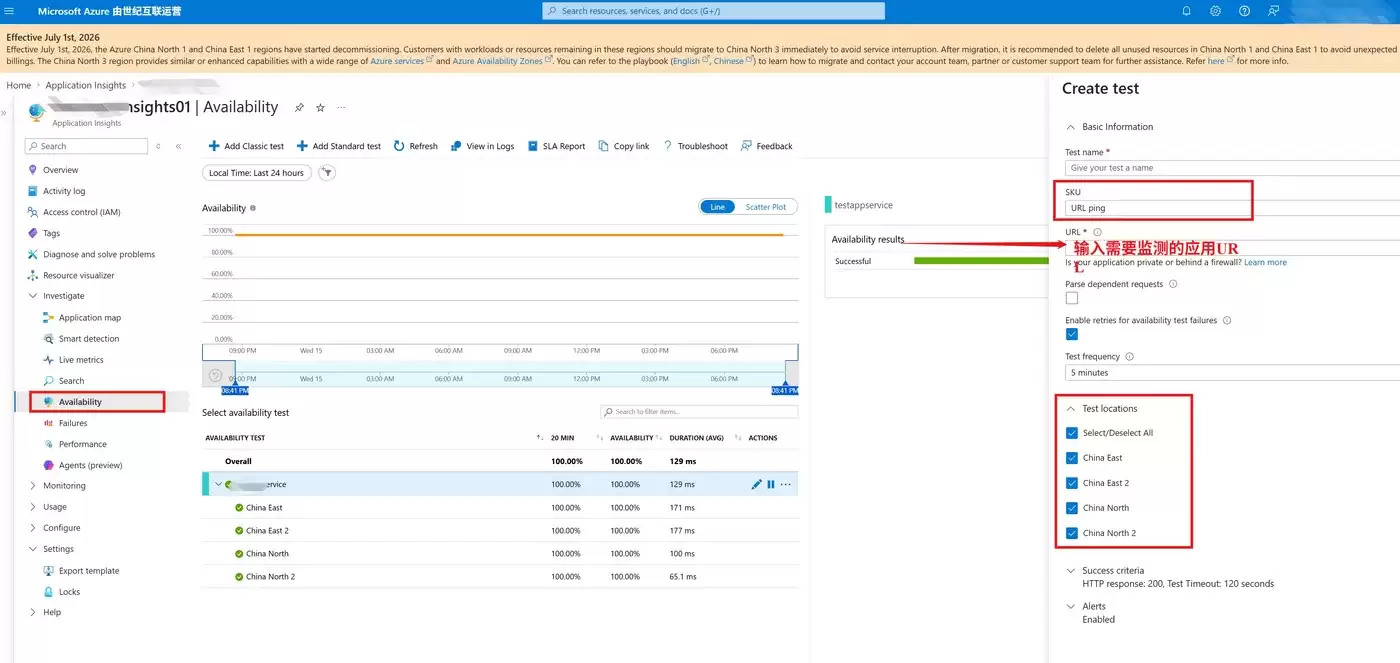This screenshot has width=1400, height=663.
Task: Open the header feedback icon
Action: 1273,11
